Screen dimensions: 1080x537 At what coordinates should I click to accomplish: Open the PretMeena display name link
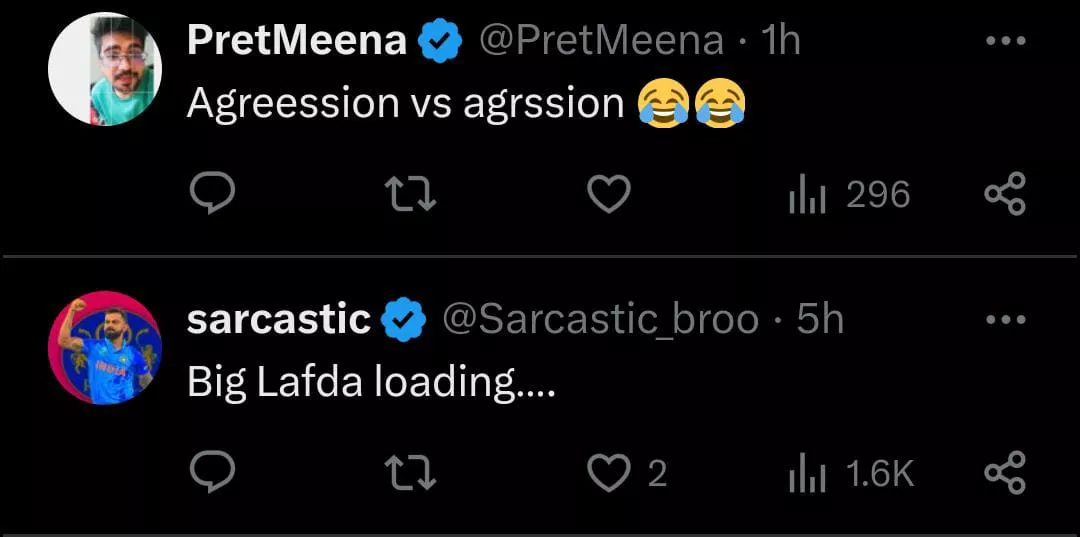coord(296,41)
